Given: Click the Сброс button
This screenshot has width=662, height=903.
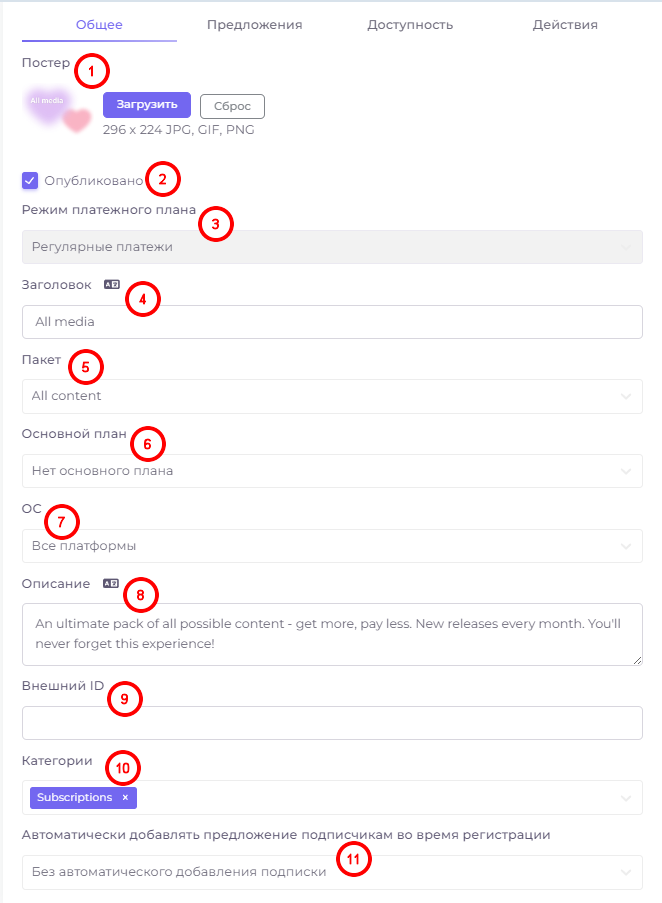Looking at the screenshot, I should [x=233, y=106].
